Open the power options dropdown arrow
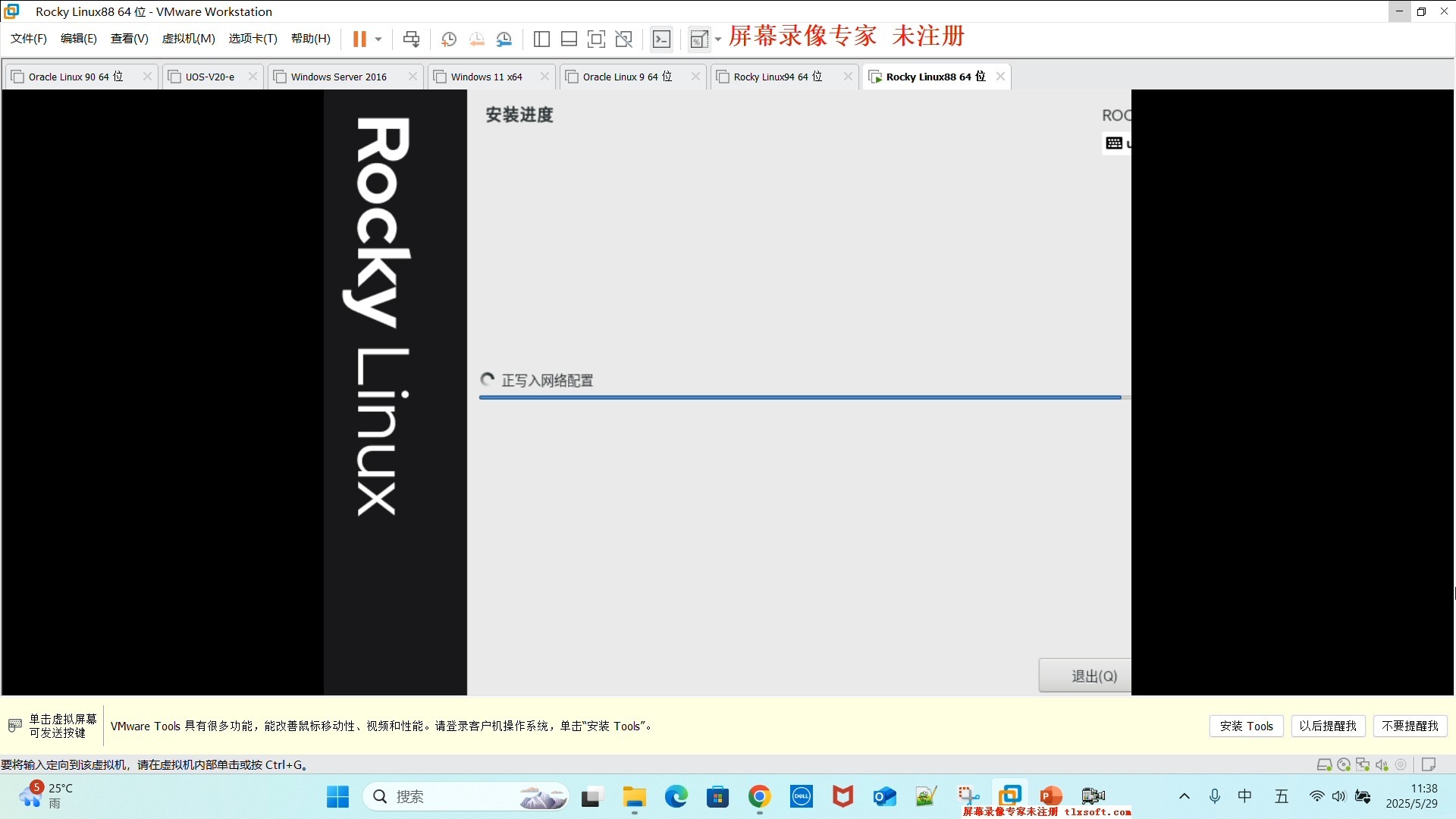This screenshot has width=1456, height=819. (x=378, y=39)
